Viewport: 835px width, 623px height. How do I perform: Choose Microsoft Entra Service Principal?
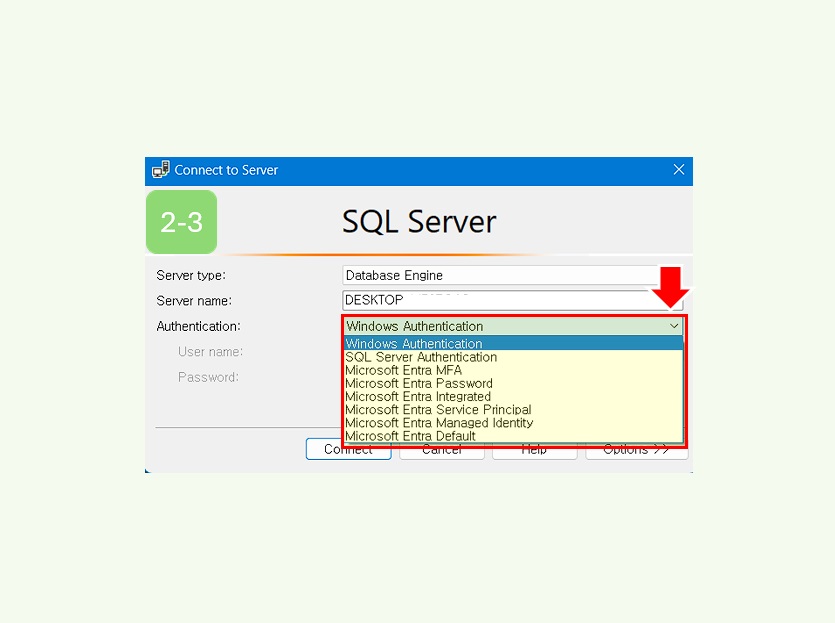point(513,409)
